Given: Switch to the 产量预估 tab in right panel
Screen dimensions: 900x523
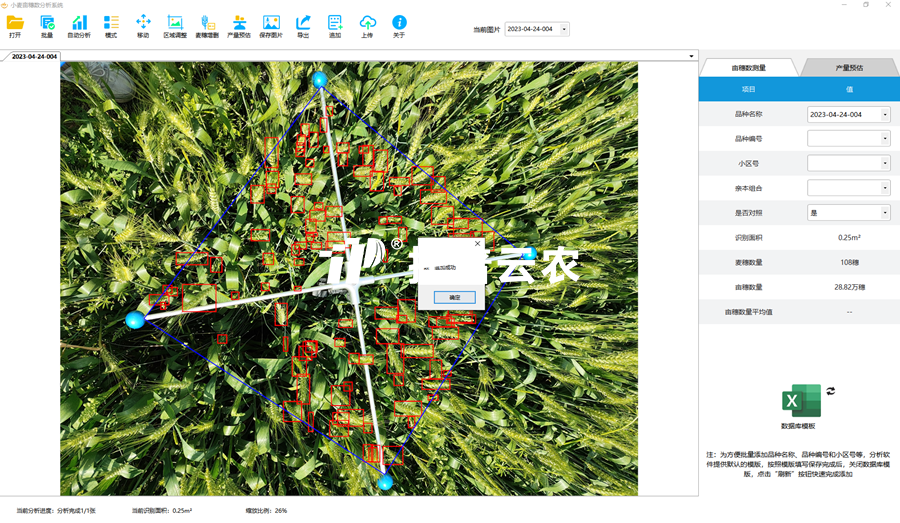Looking at the screenshot, I should coord(849,68).
